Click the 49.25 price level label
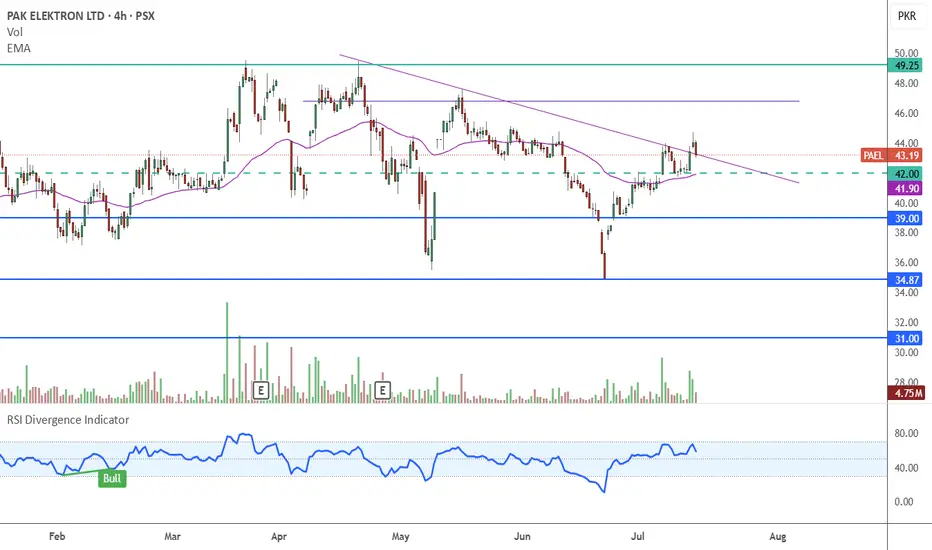 click(905, 65)
